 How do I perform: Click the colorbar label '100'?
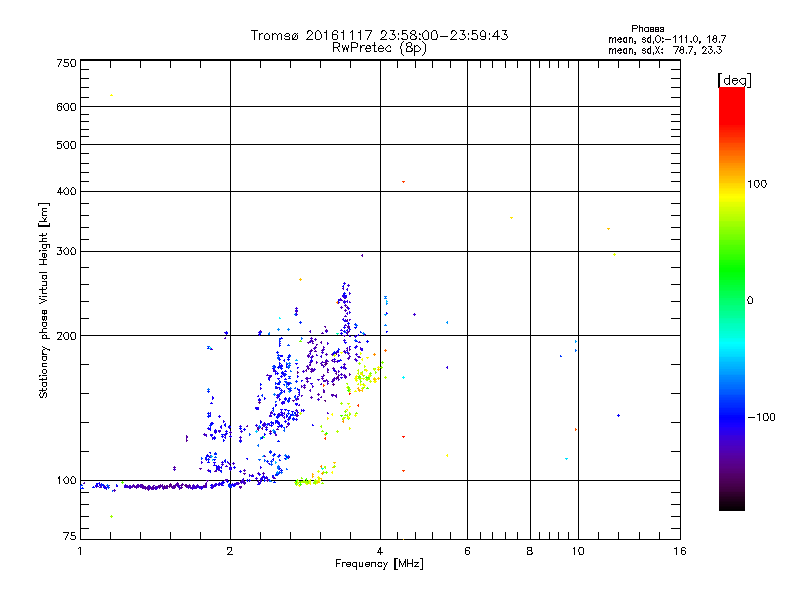757,184
